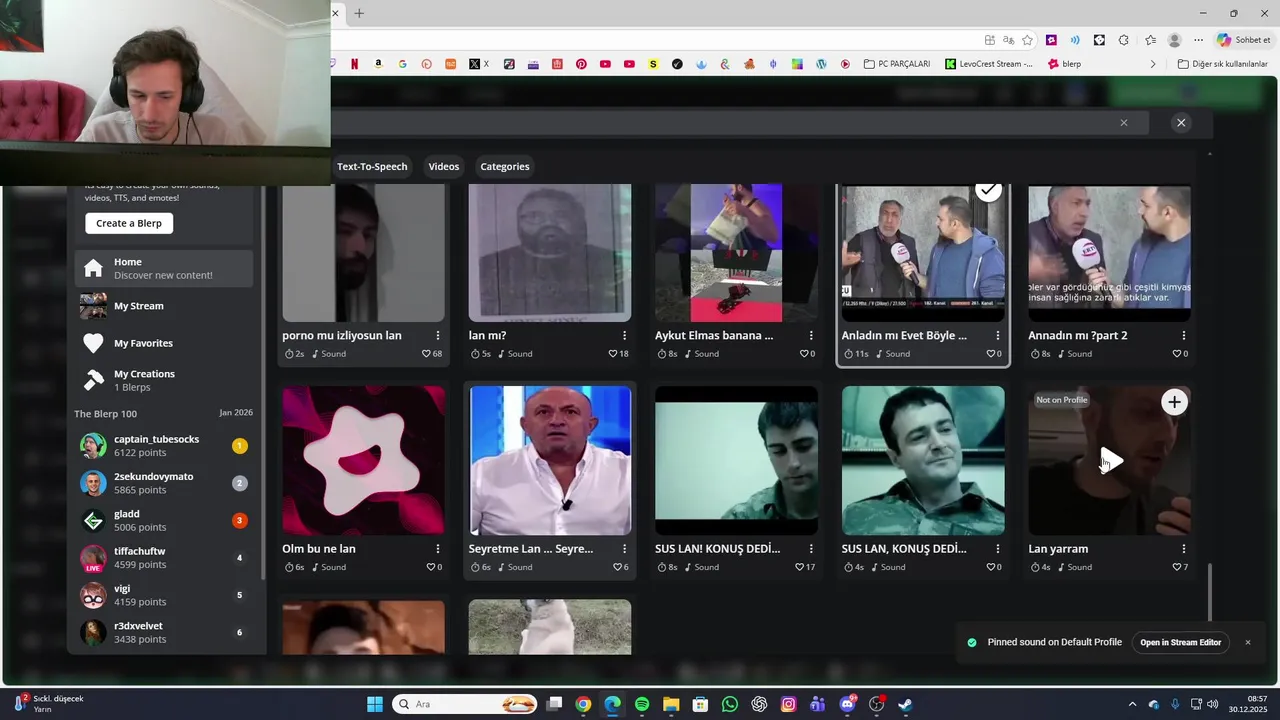Open Netflix bookmark in bookmarks bar
The height and width of the screenshot is (720, 1280).
point(354,64)
